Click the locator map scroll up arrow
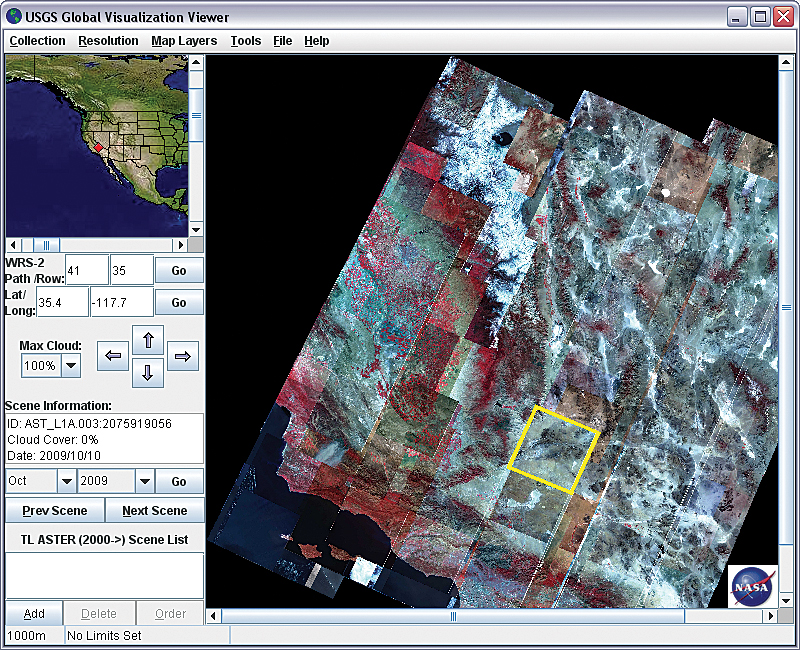Screen dimensions: 800x650 [x=196, y=63]
